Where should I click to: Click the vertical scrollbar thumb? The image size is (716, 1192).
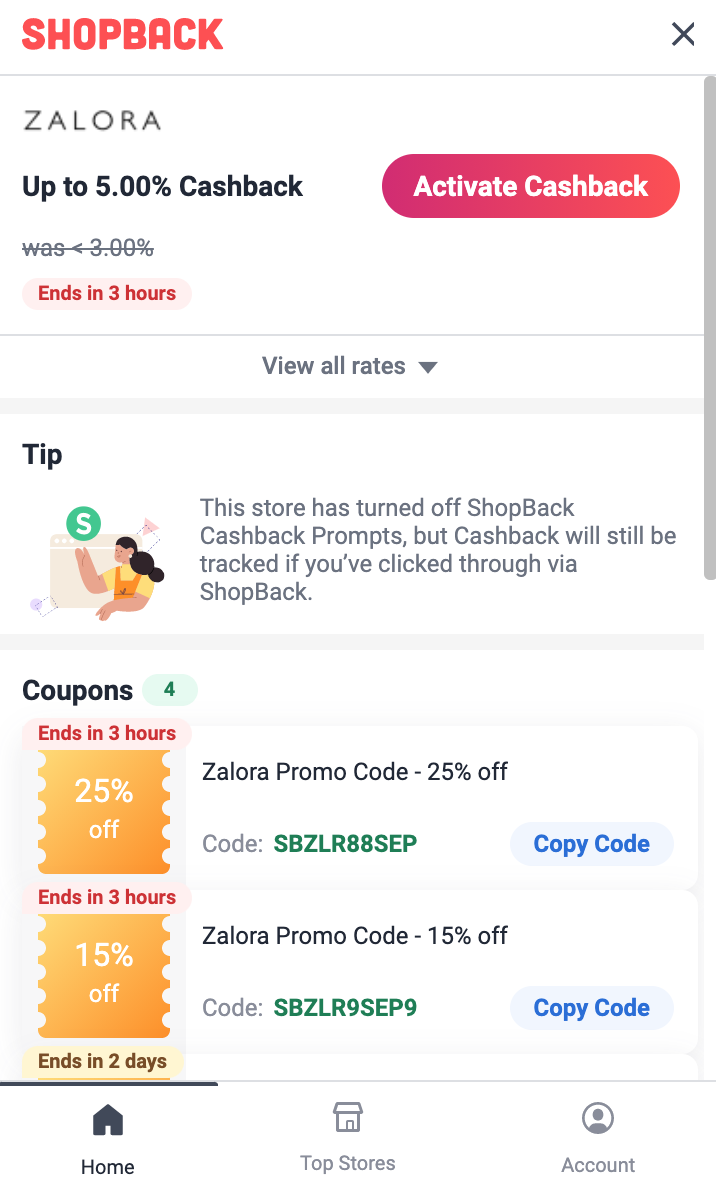click(x=710, y=330)
